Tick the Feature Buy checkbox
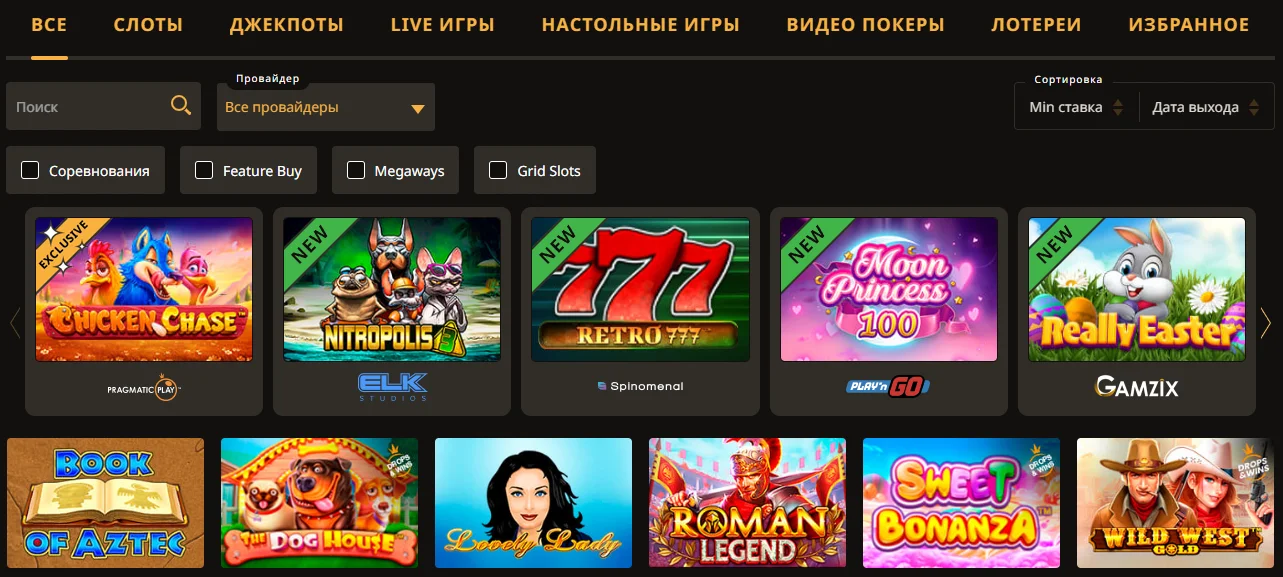The height and width of the screenshot is (577, 1283). point(204,170)
